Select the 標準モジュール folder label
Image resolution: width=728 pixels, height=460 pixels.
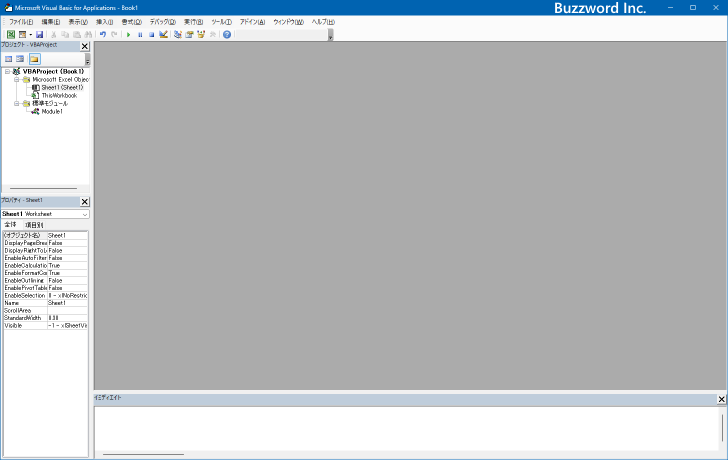[50, 104]
